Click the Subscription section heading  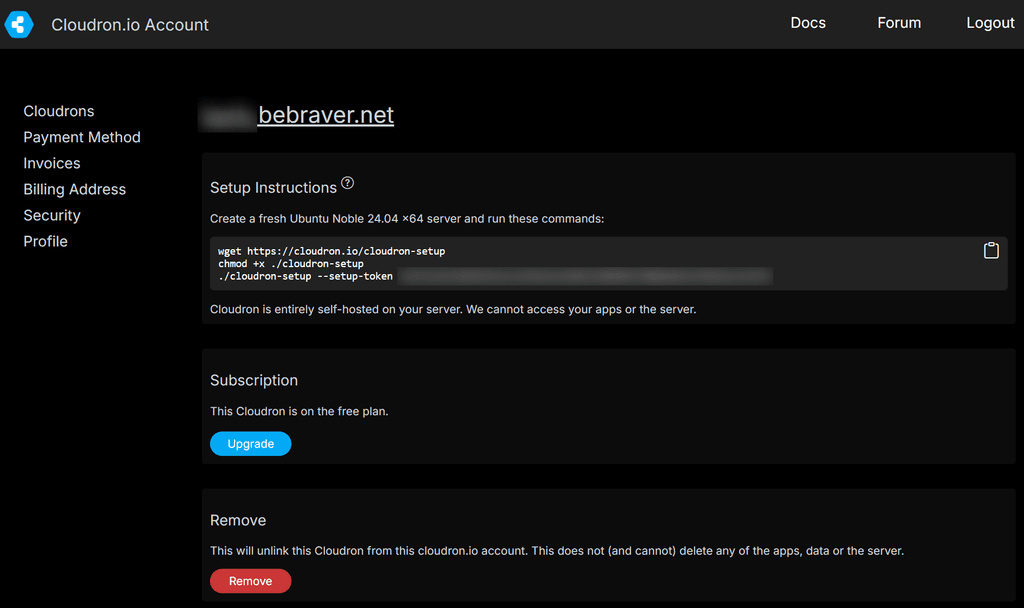tap(254, 380)
